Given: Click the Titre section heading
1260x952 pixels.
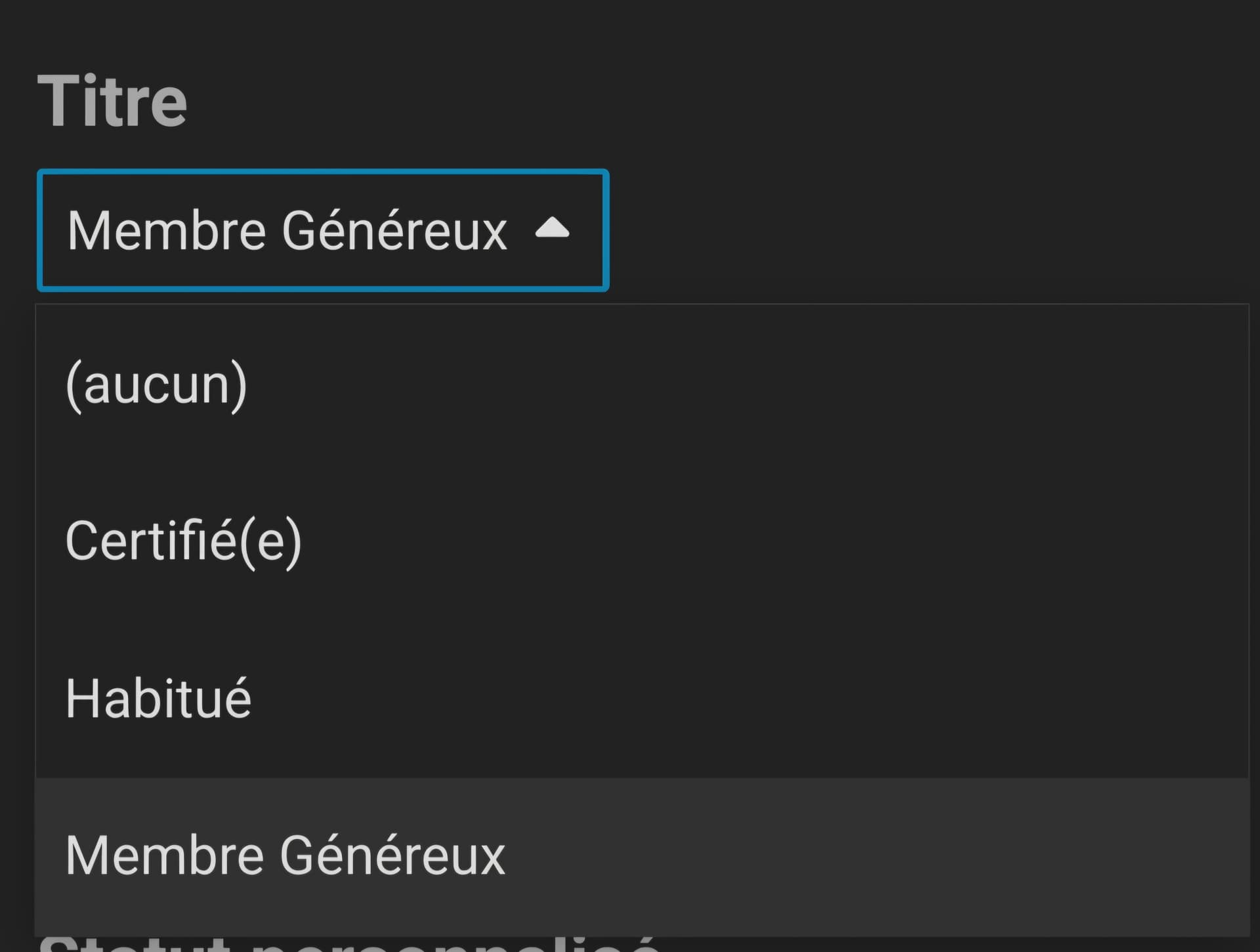Looking at the screenshot, I should [112, 100].
